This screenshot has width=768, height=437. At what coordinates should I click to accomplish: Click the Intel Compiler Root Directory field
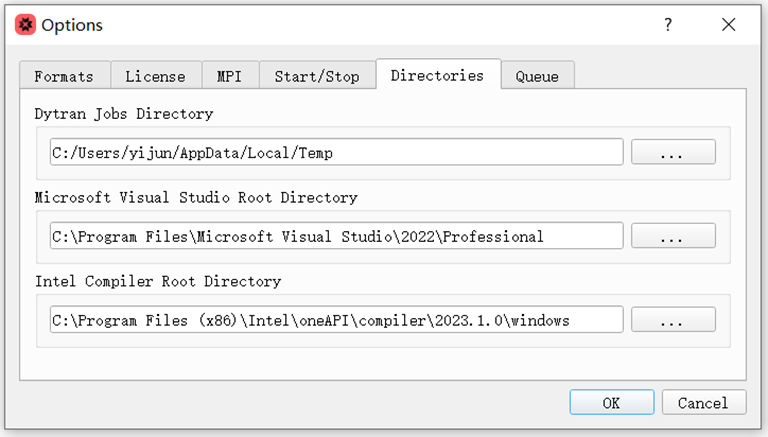[336, 320]
